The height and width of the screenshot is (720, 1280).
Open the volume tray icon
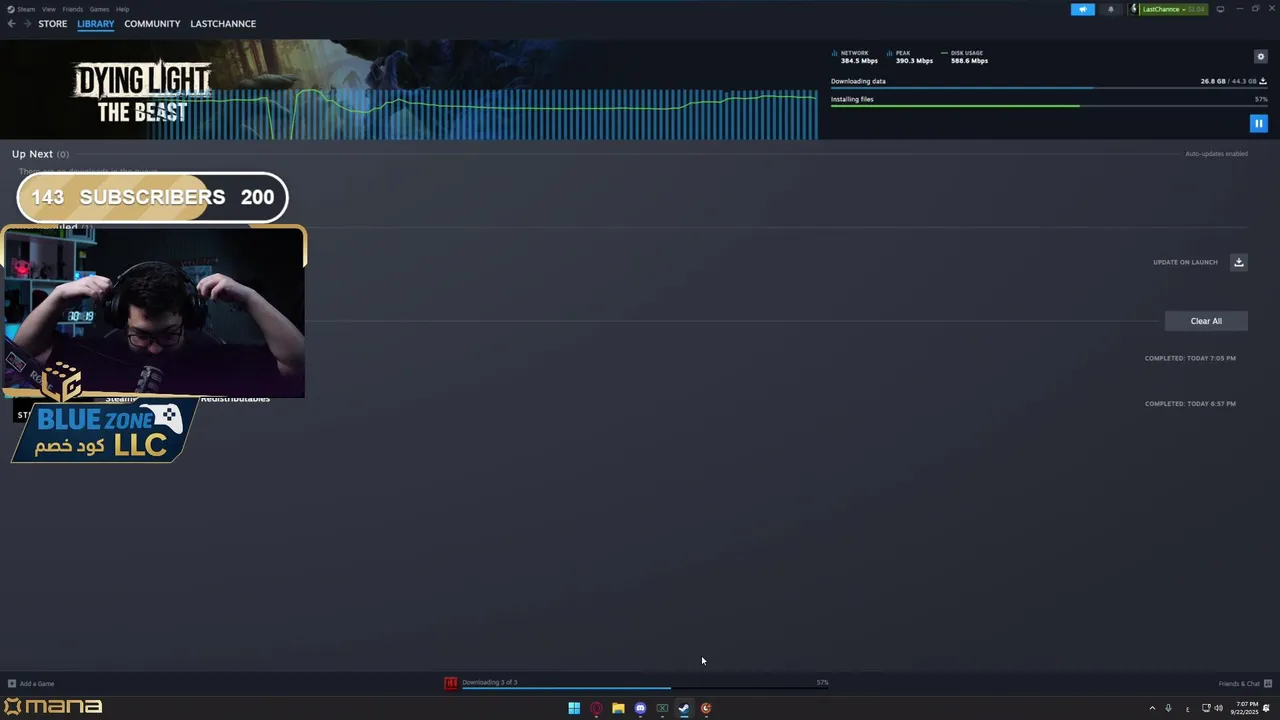(1219, 708)
